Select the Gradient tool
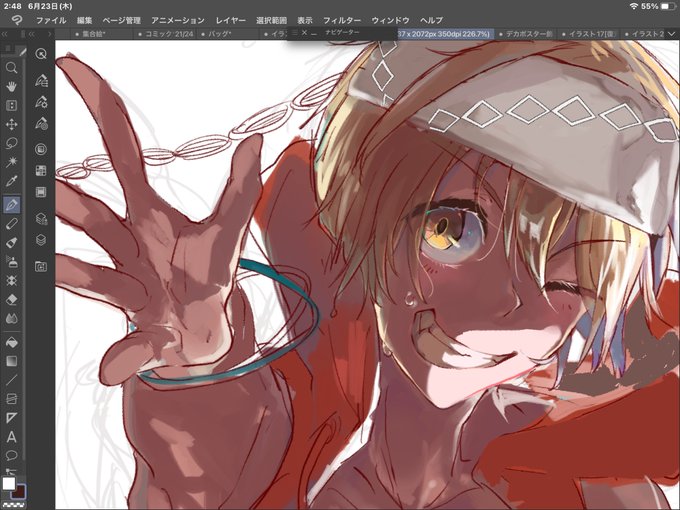 coord(11,361)
